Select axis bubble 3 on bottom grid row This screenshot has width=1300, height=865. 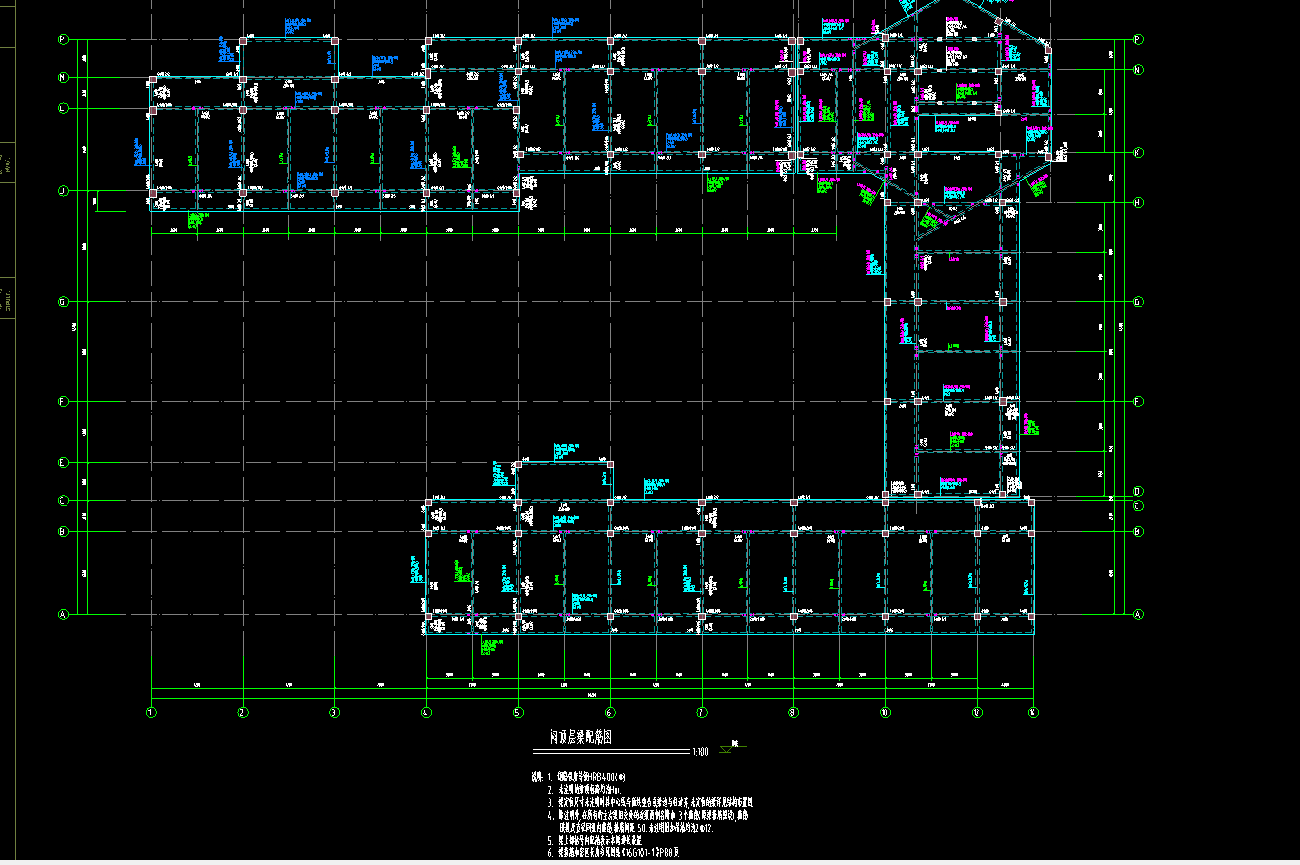click(x=334, y=713)
